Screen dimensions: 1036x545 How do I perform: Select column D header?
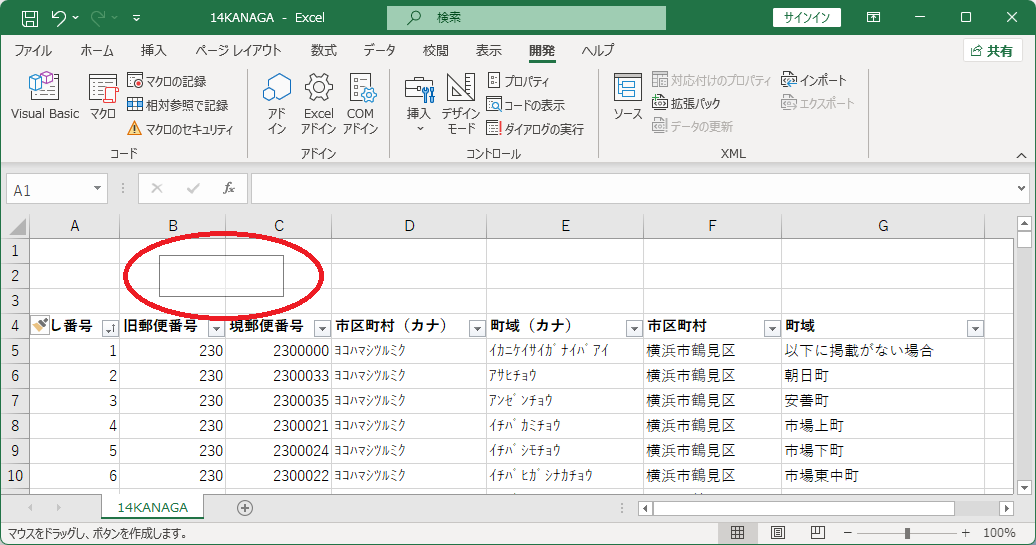coord(409,226)
